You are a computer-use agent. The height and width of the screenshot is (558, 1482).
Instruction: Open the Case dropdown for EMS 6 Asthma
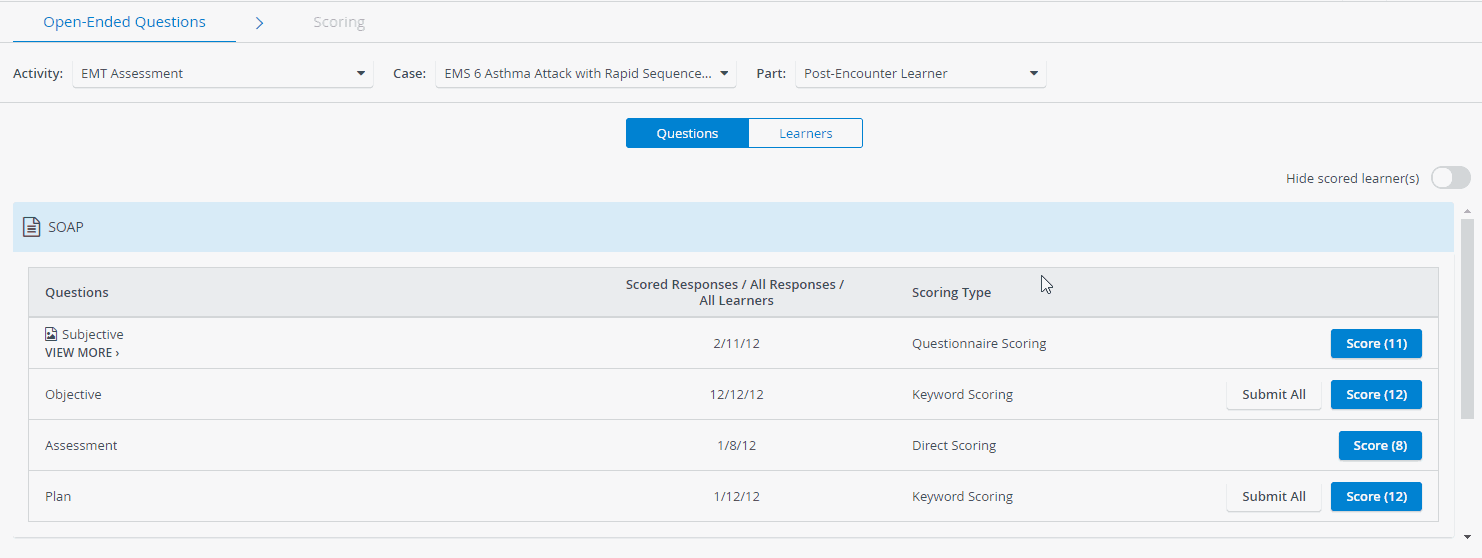click(x=585, y=73)
